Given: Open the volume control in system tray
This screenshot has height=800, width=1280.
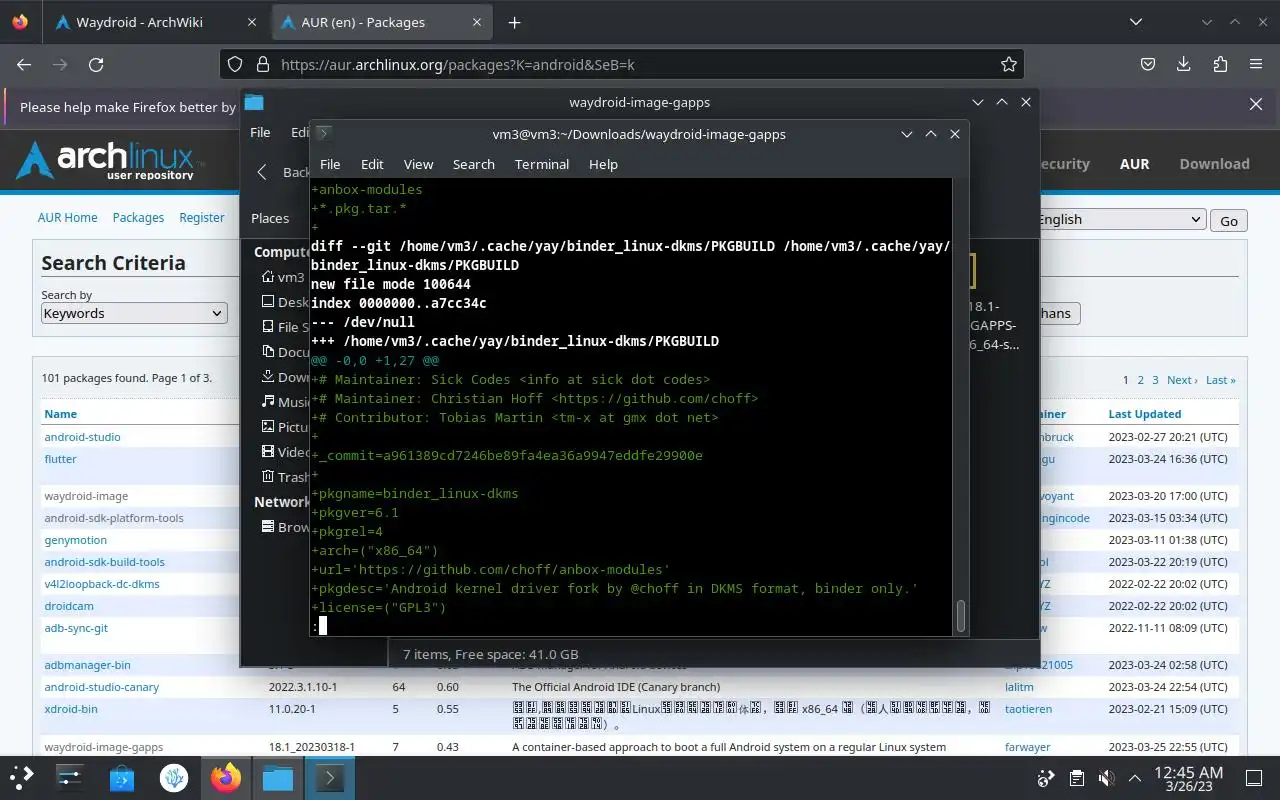Looking at the screenshot, I should pyautogui.click(x=1106, y=778).
